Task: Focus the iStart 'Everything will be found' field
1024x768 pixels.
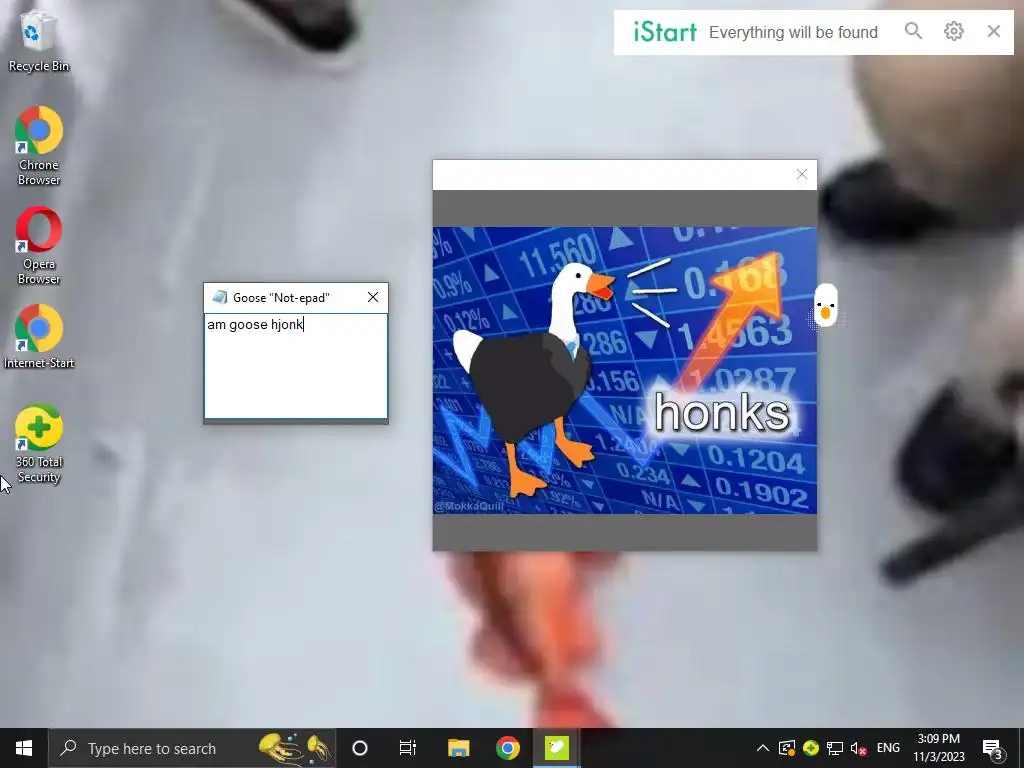Action: coord(793,32)
